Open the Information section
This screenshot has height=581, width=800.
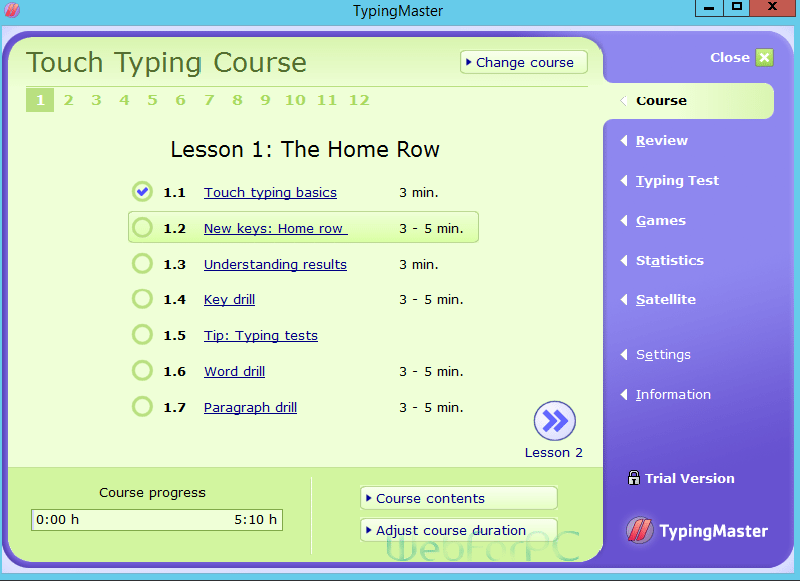673,394
